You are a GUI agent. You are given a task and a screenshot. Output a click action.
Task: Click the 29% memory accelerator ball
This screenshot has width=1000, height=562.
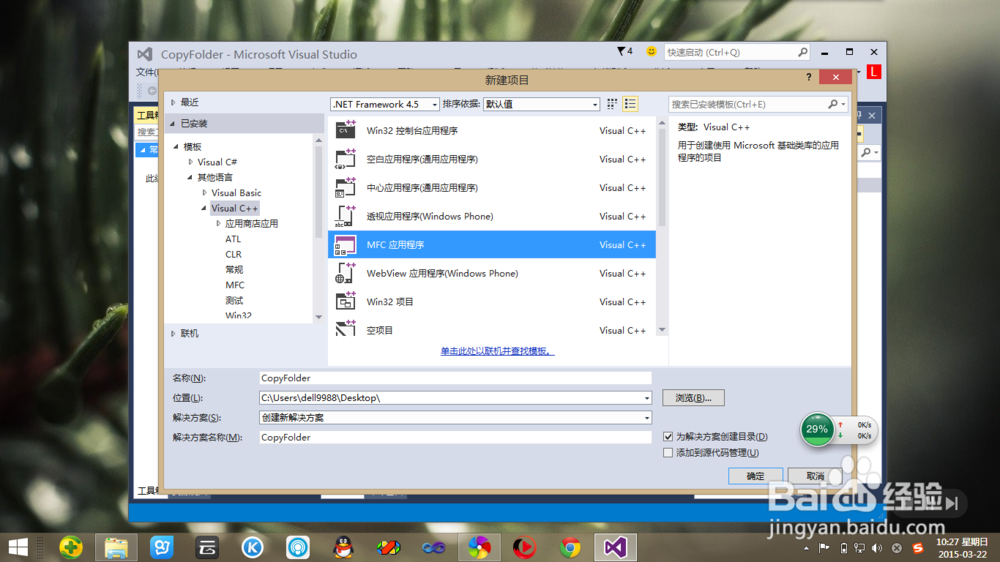(817, 429)
